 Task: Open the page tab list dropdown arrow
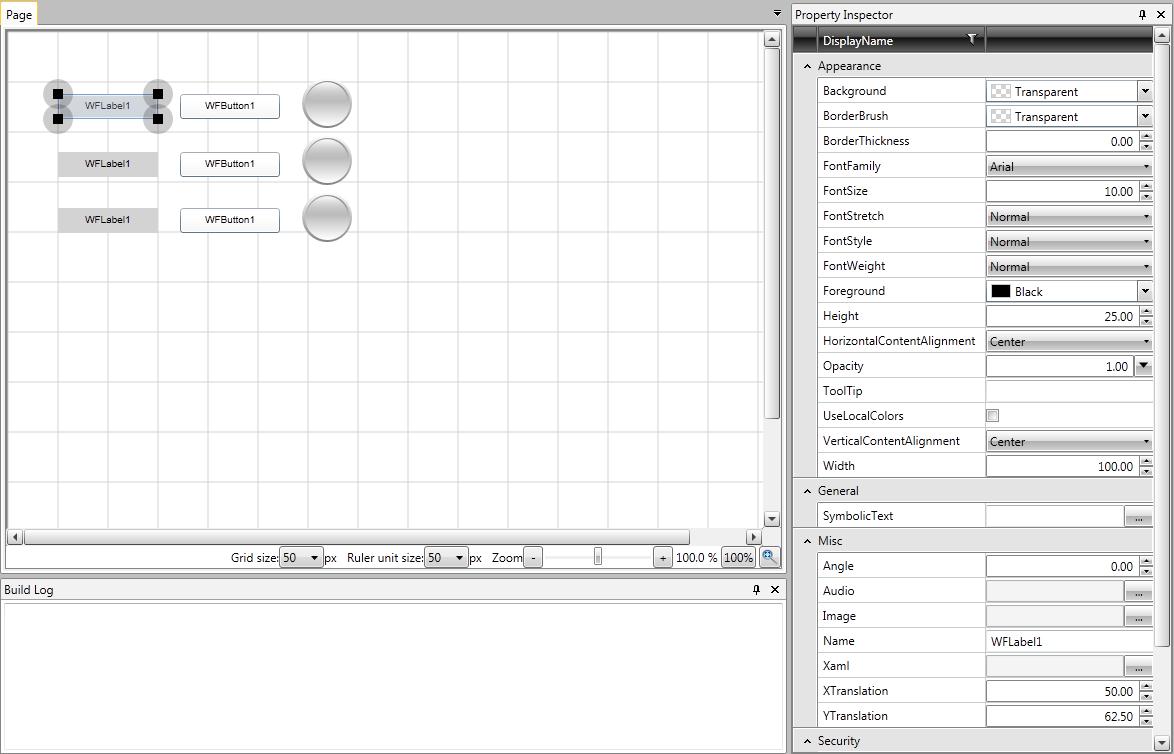point(777,14)
